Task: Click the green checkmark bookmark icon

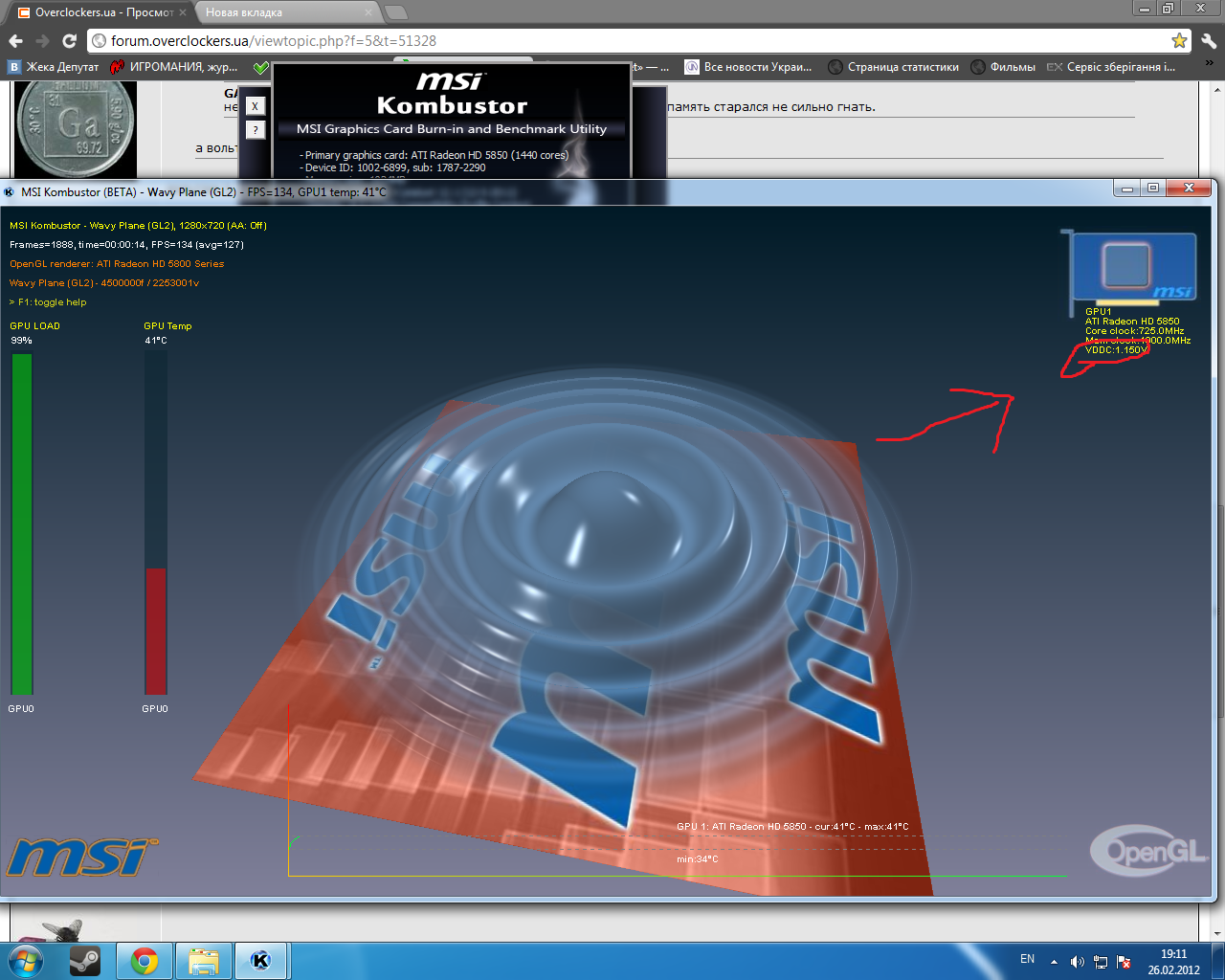Action: 260,67
